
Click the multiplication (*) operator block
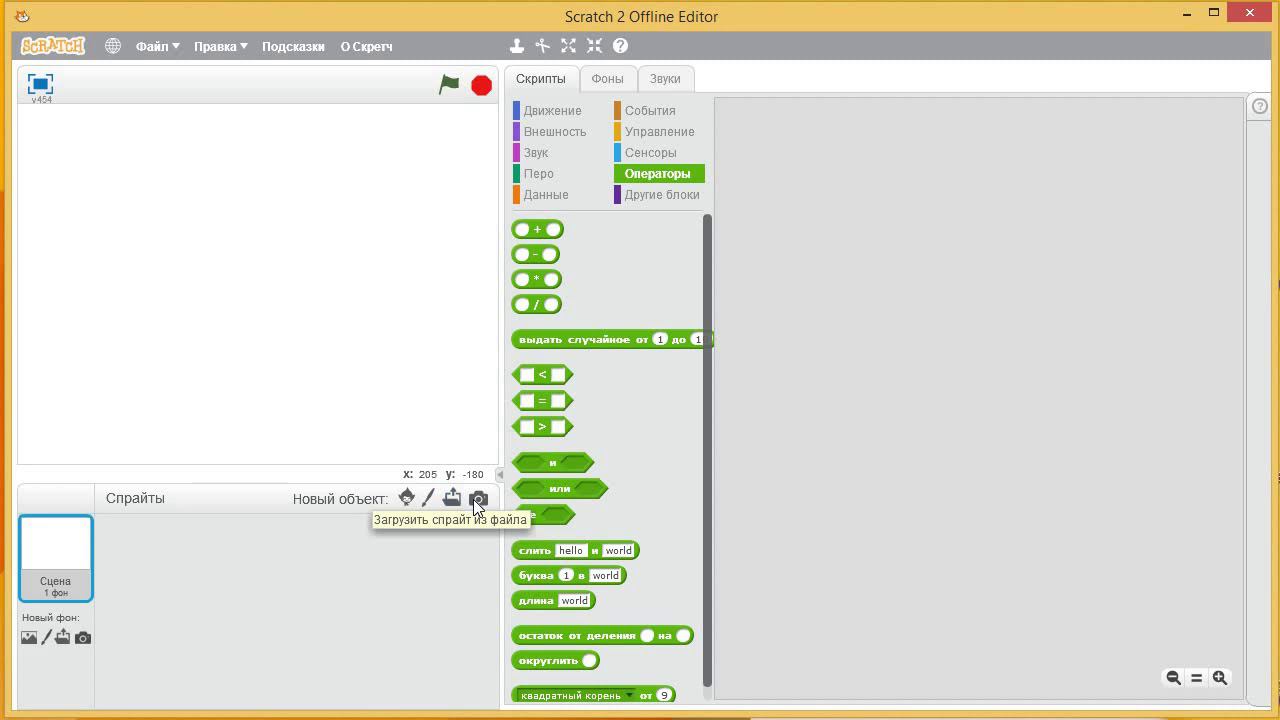pyautogui.click(x=536, y=279)
